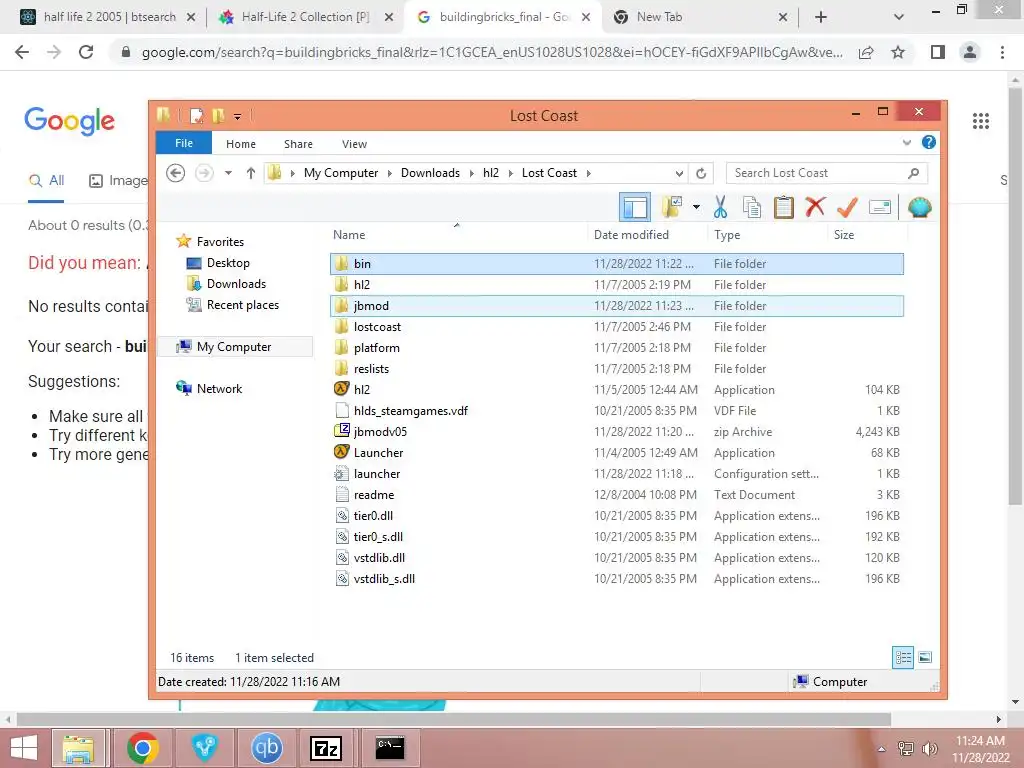Bookmark this page with the star icon
This screenshot has width=1024, height=768.
tap(898, 52)
